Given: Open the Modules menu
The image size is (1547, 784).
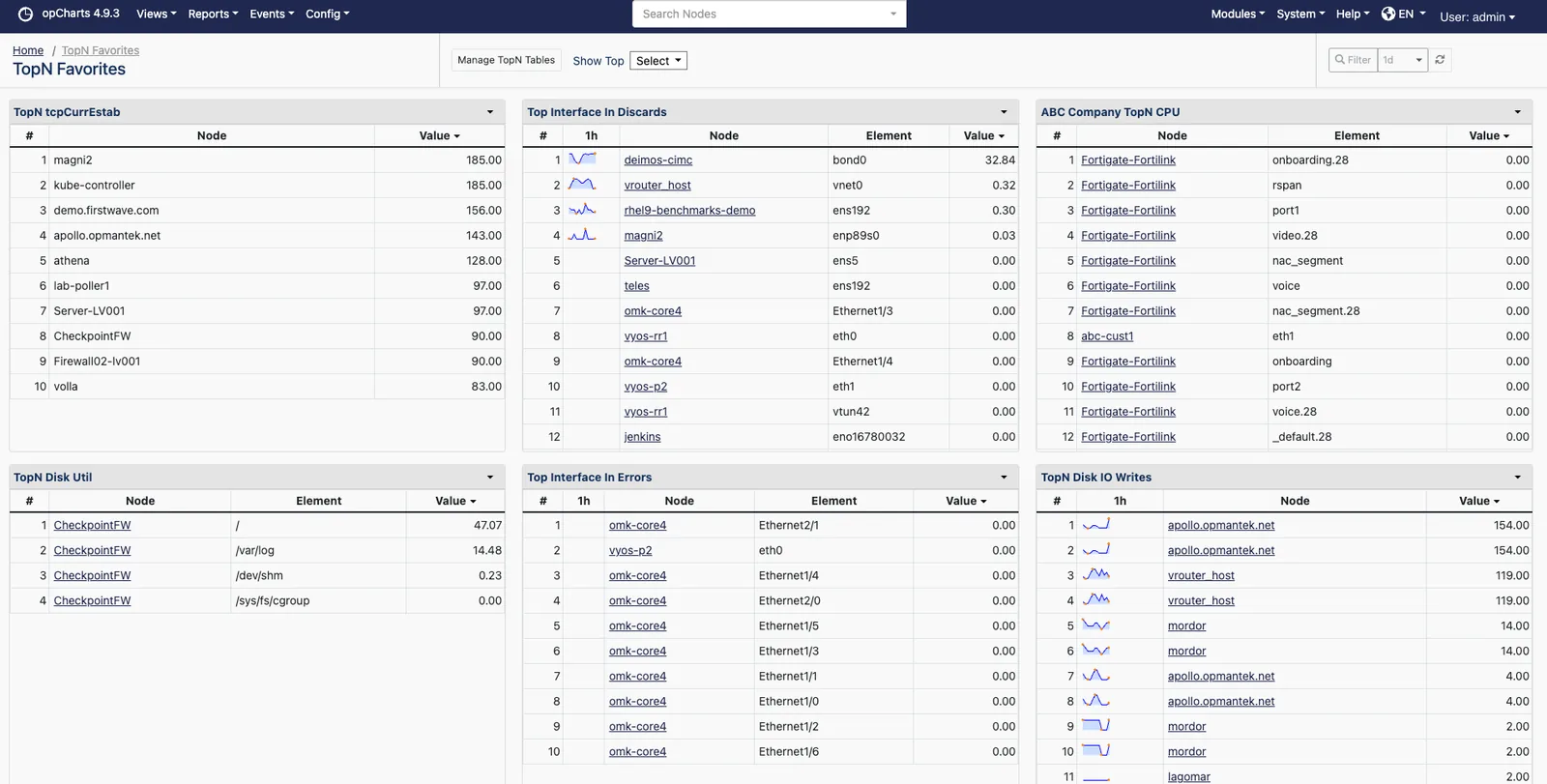Looking at the screenshot, I should click(x=1238, y=14).
